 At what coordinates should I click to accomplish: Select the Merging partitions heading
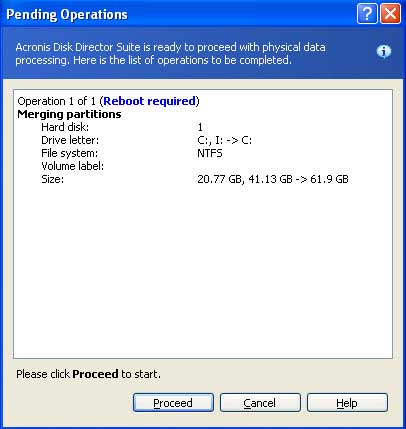69,114
